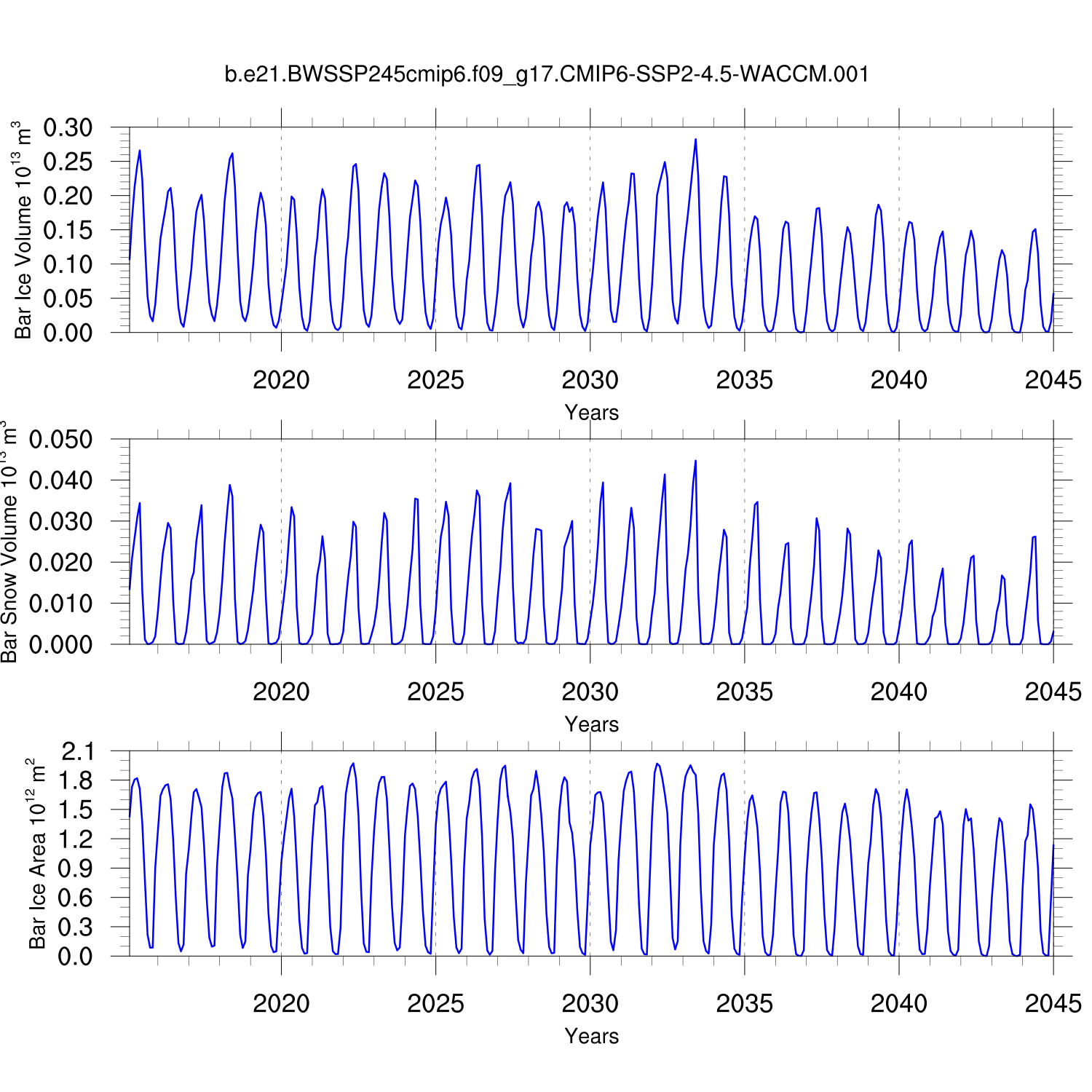The height and width of the screenshot is (1092, 1092).
Task: Click 2045 tick label below ice area chart
Action: pyautogui.click(x=1053, y=1004)
